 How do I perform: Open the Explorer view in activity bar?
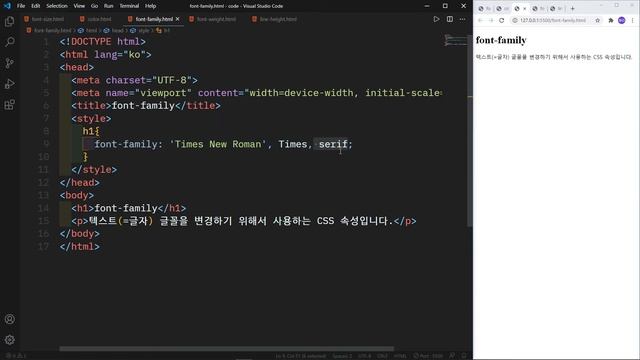pos(9,21)
